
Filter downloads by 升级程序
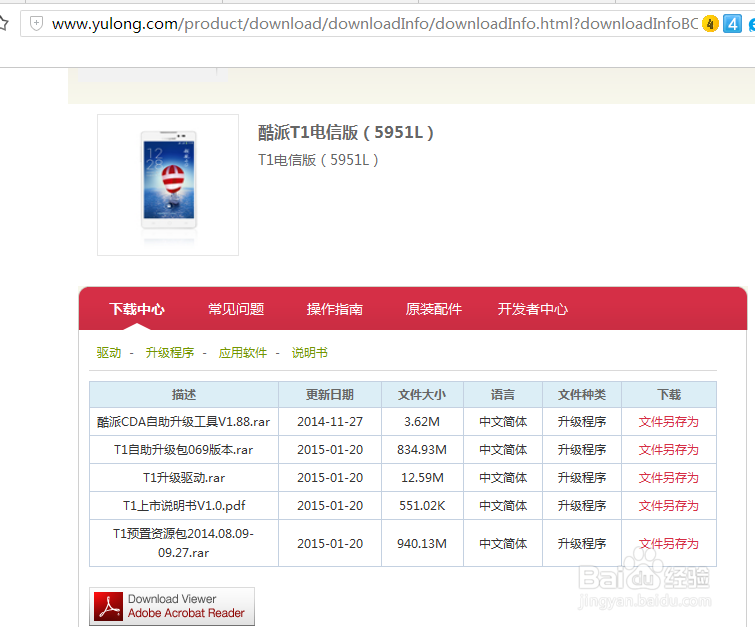coord(169,353)
